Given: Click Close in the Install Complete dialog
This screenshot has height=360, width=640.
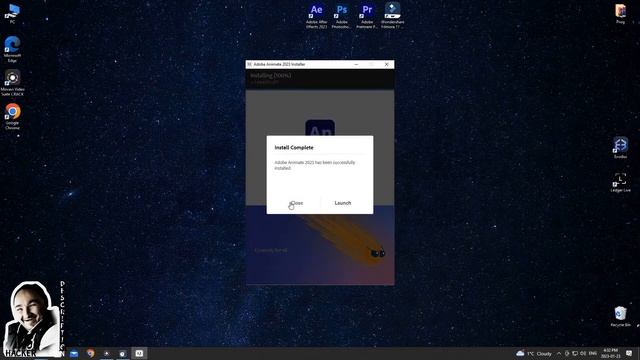Looking at the screenshot, I should (x=297, y=203).
